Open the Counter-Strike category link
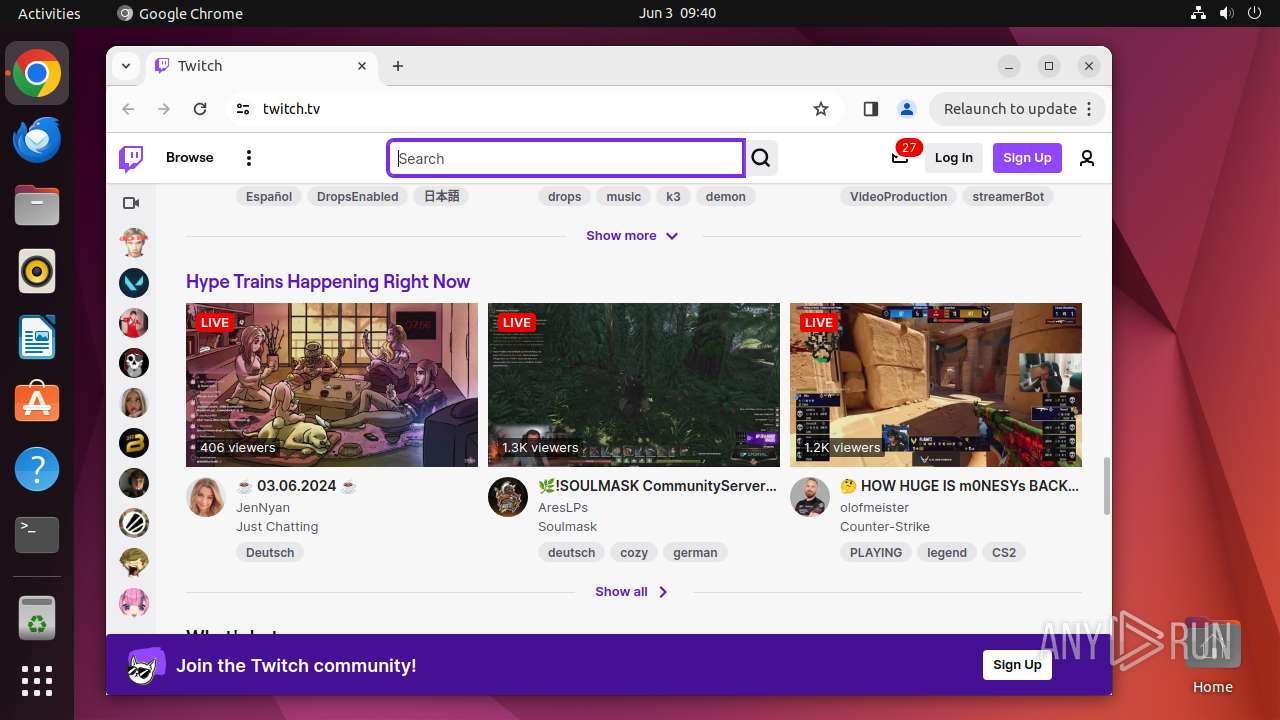 (885, 527)
